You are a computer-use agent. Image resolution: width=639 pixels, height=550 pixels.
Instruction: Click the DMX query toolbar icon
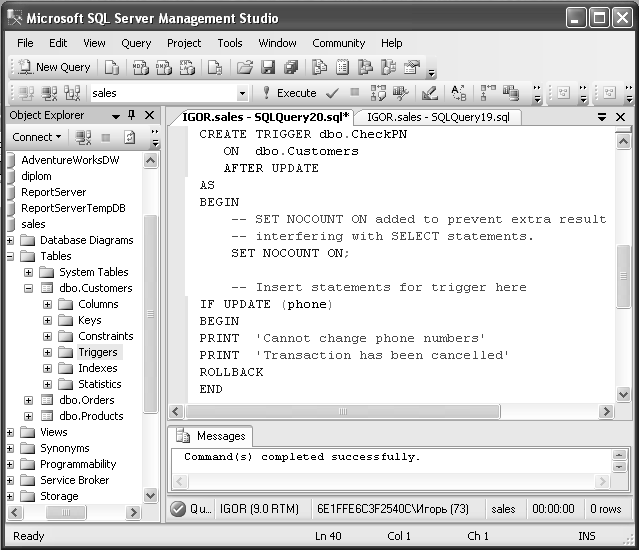click(164, 67)
